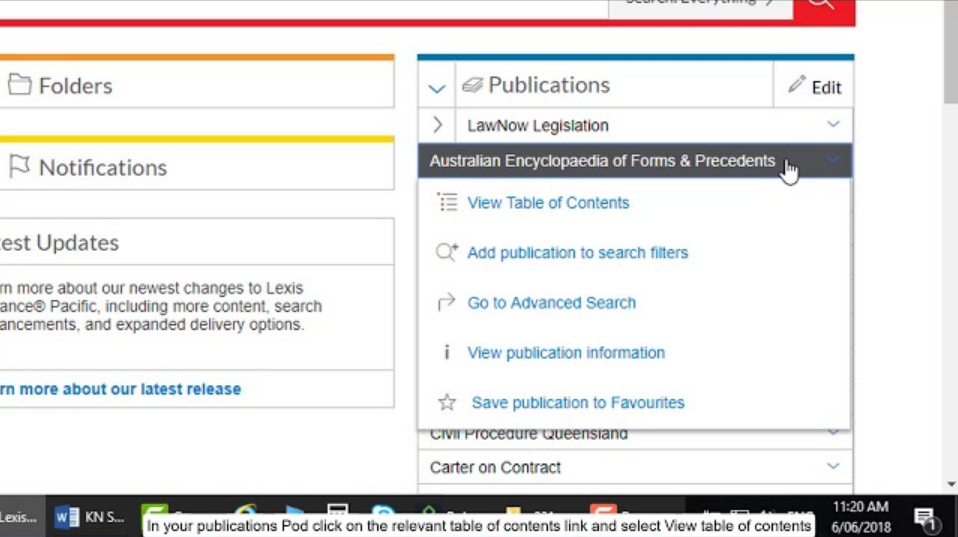The image size is (958, 537).
Task: Choose Add publication to search filters
Action: pos(577,253)
